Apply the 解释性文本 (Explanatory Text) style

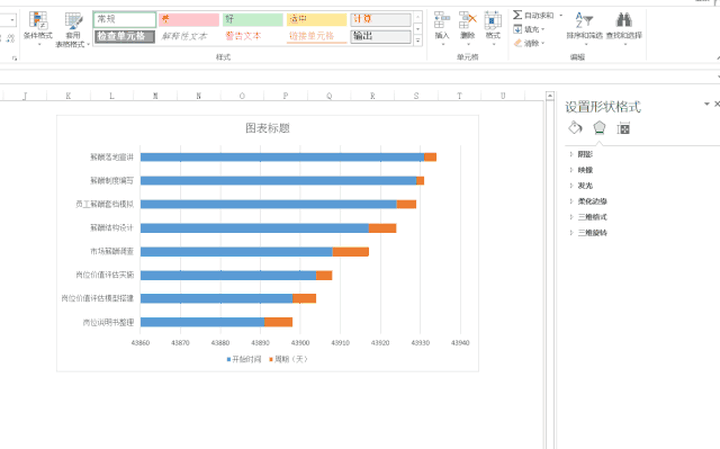click(189, 36)
